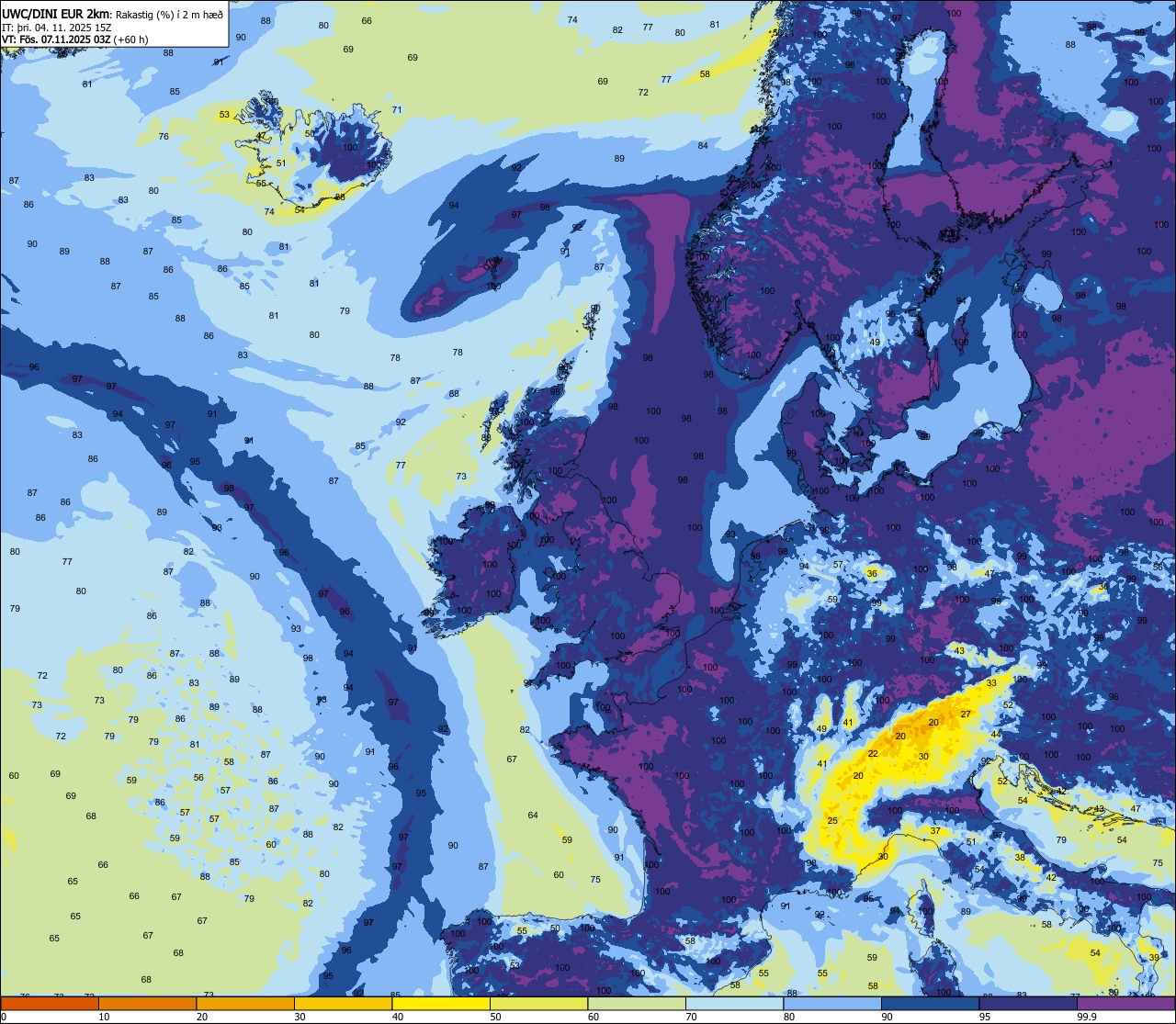Select the amber 20–30 legend swatch
Screen dimensions: 1176x1024
point(245,1003)
